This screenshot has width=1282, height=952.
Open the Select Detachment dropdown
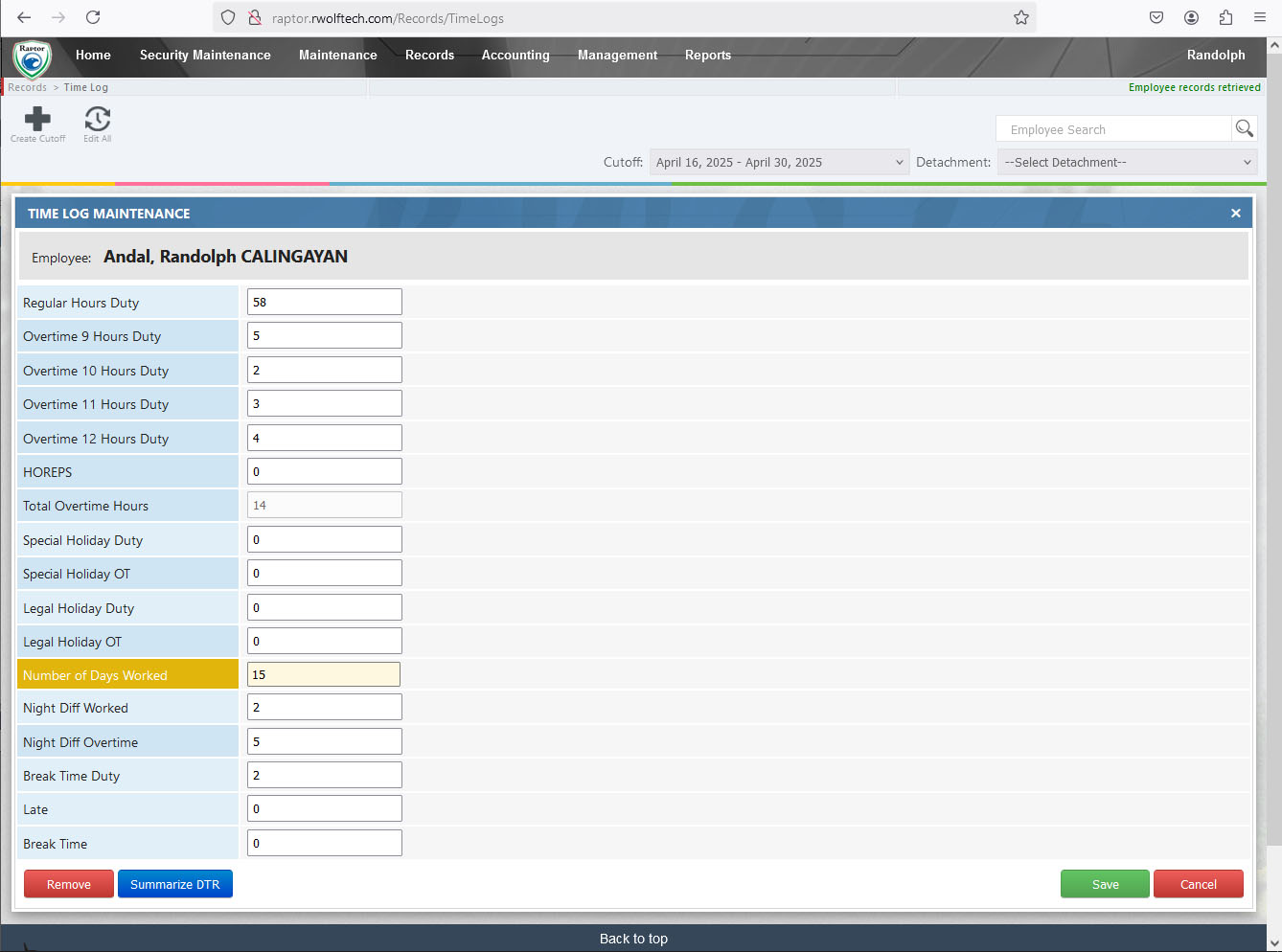[1127, 162]
